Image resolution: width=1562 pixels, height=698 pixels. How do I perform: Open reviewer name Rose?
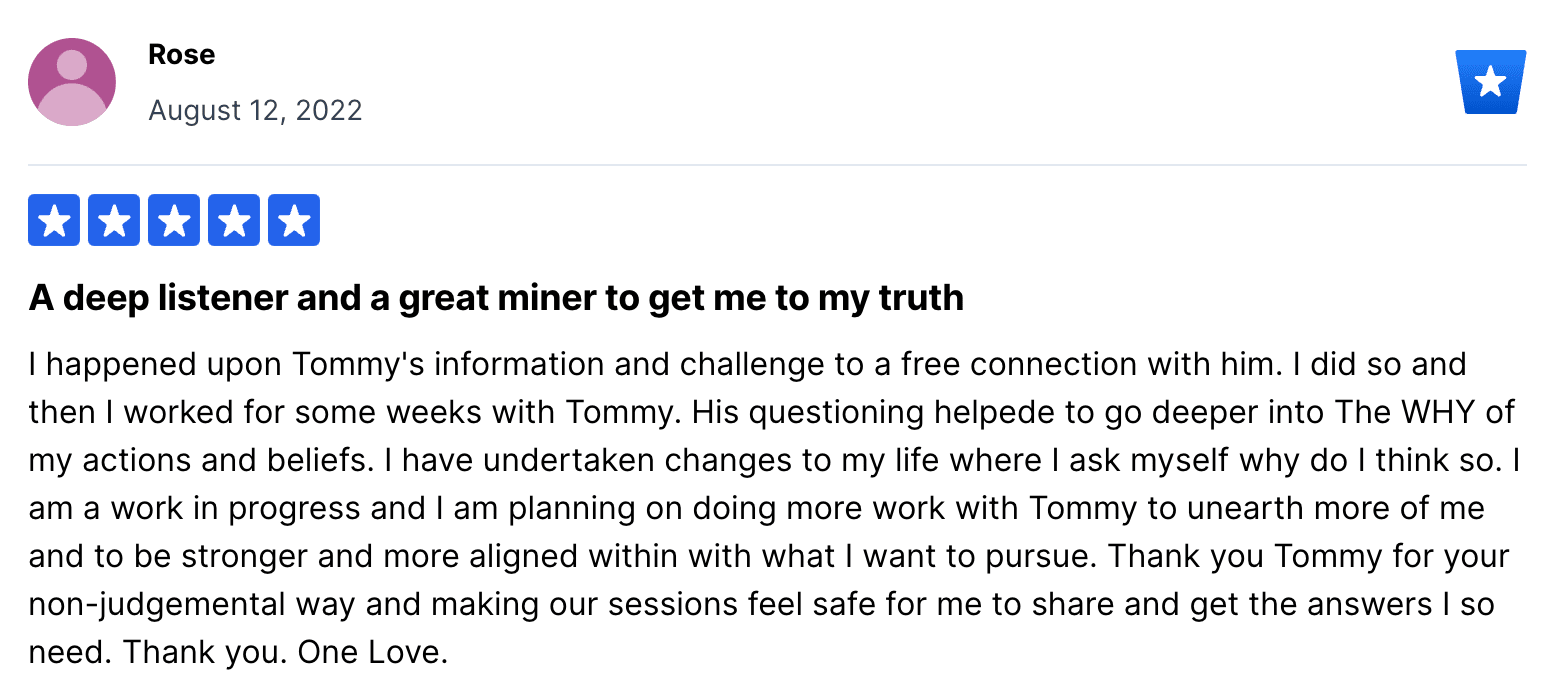click(x=181, y=54)
